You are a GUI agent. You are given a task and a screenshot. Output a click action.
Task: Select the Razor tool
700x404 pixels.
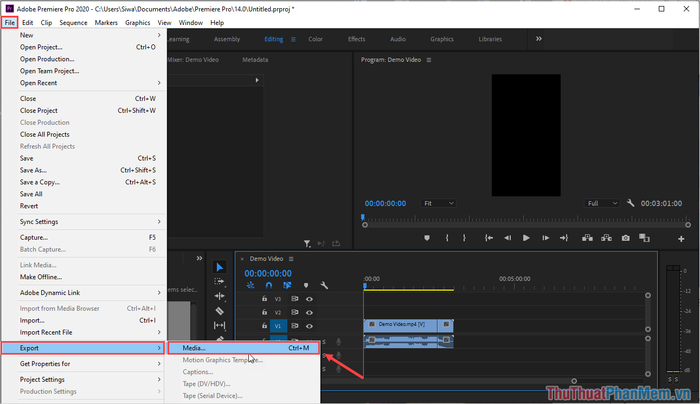(219, 311)
